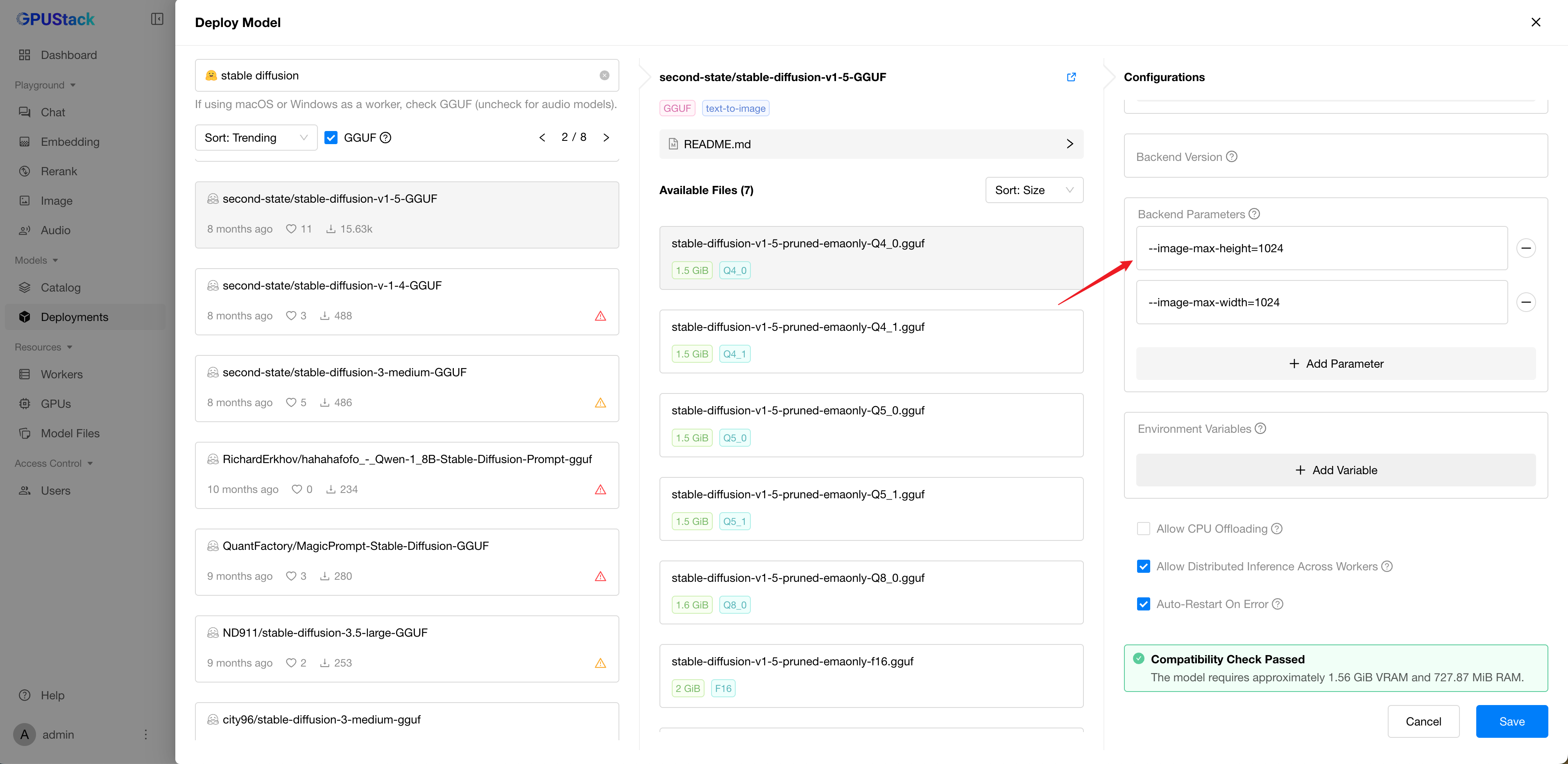Remove the image-max-width parameter
The image size is (1568, 764).
click(1525, 302)
